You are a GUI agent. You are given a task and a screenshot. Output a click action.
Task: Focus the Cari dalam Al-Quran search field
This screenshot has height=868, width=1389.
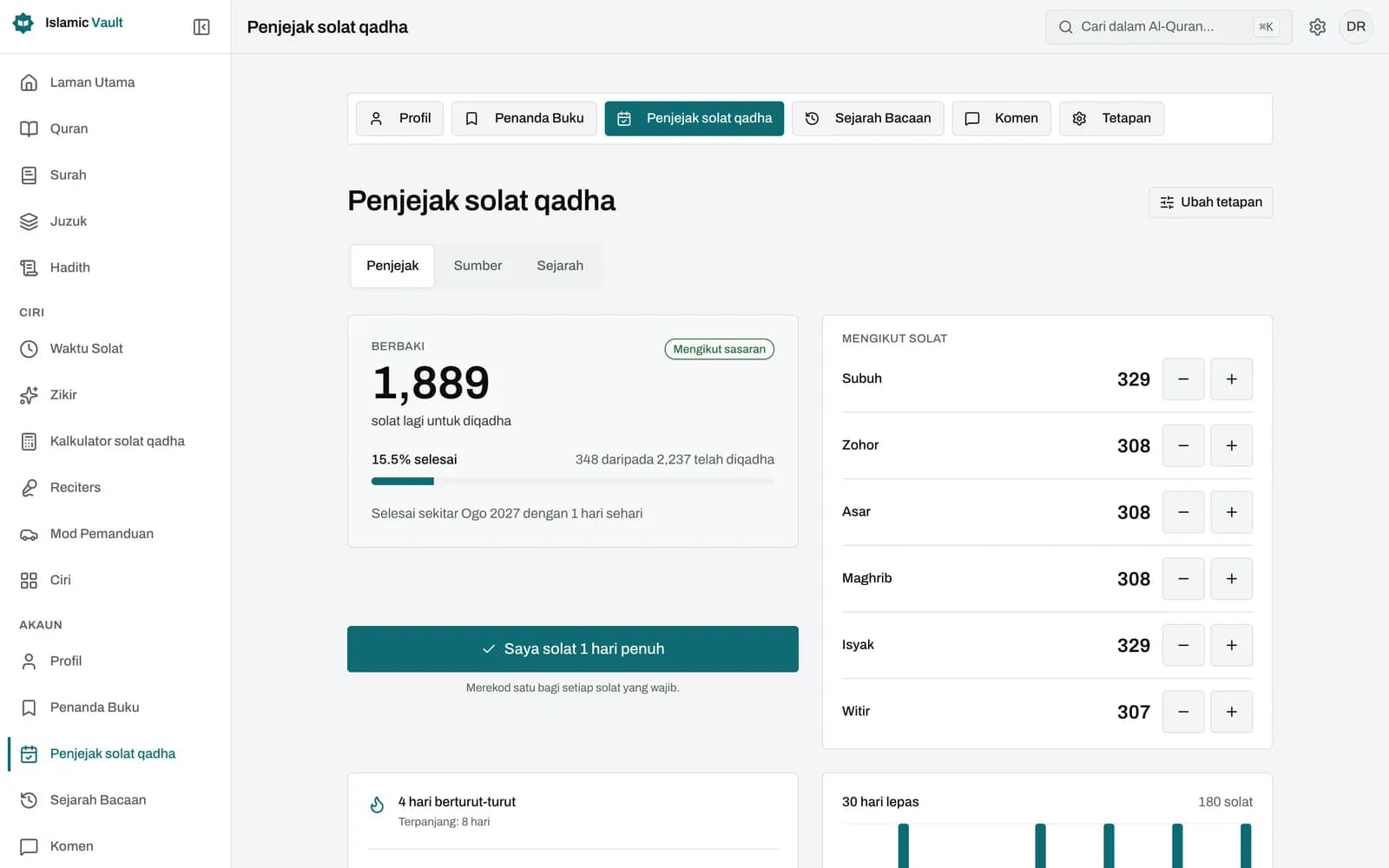point(1168,27)
